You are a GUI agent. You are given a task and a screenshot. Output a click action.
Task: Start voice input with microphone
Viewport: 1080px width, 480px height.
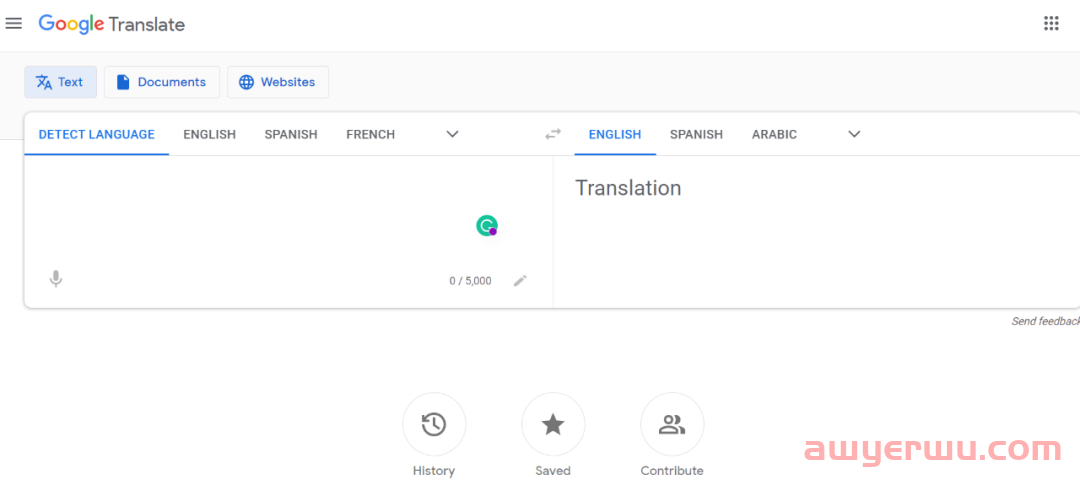pyautogui.click(x=56, y=280)
